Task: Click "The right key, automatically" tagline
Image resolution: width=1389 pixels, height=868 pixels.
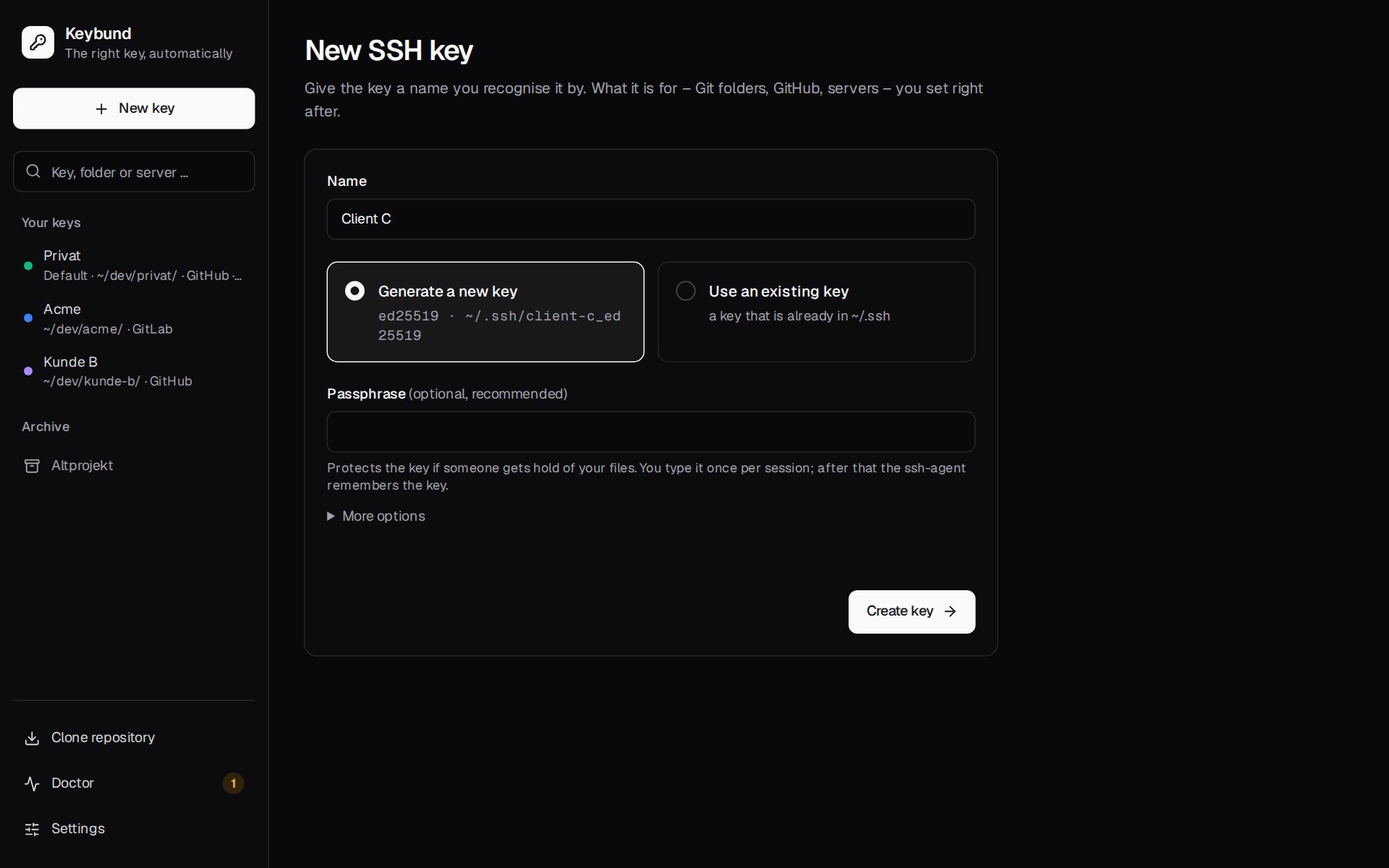Action: 149,54
